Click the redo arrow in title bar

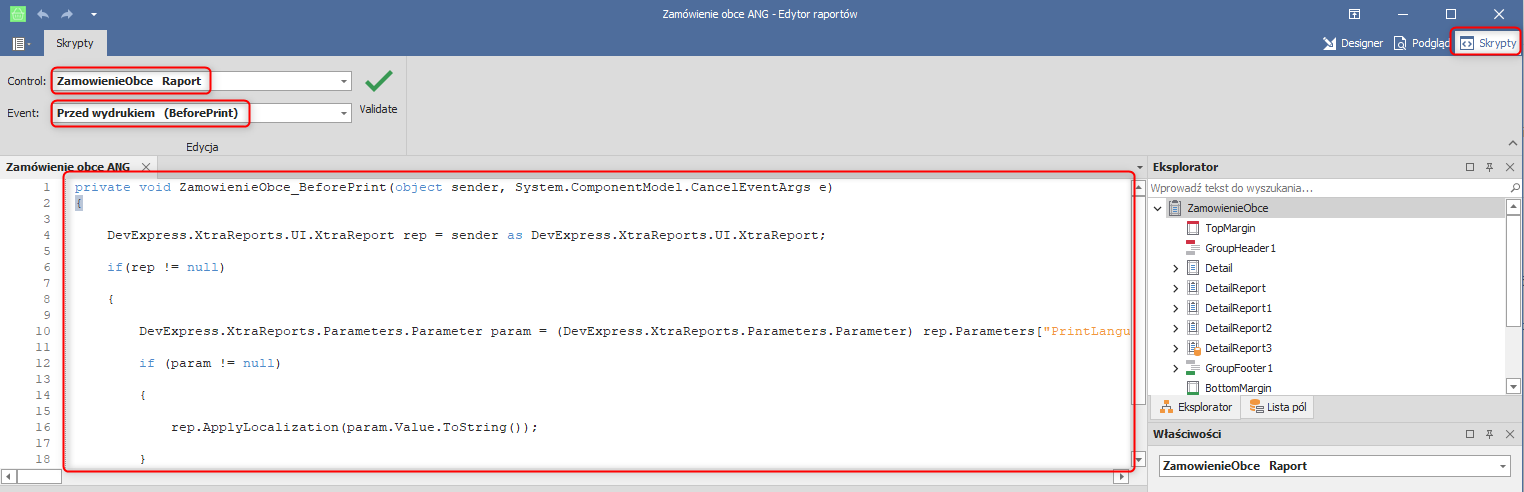[68, 14]
